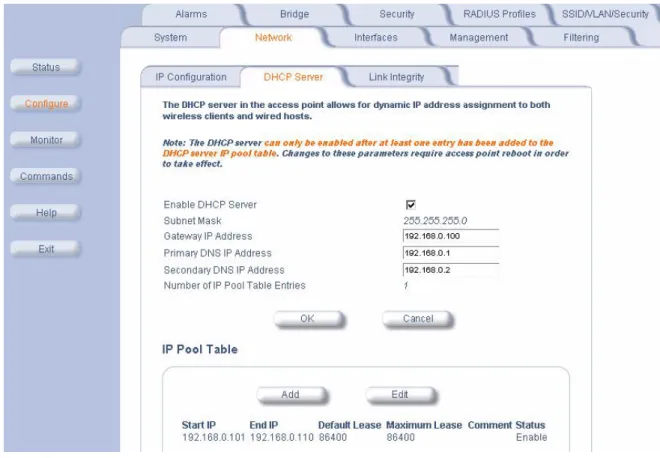
Task: Focus the Secondary DNS IP Address field
Action: click(451, 270)
